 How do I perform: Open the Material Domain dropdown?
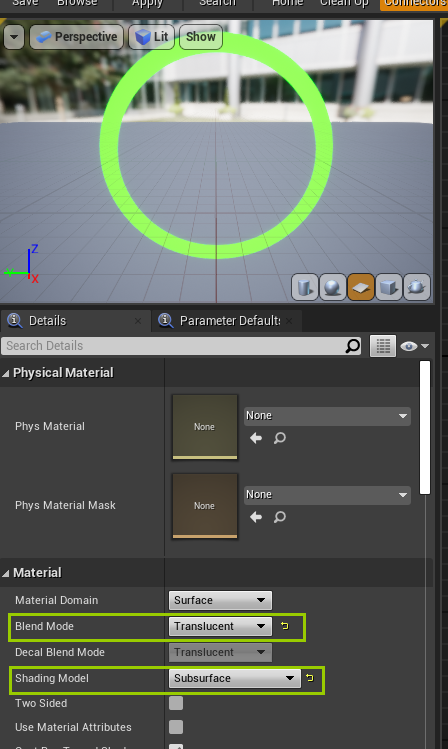[220, 600]
